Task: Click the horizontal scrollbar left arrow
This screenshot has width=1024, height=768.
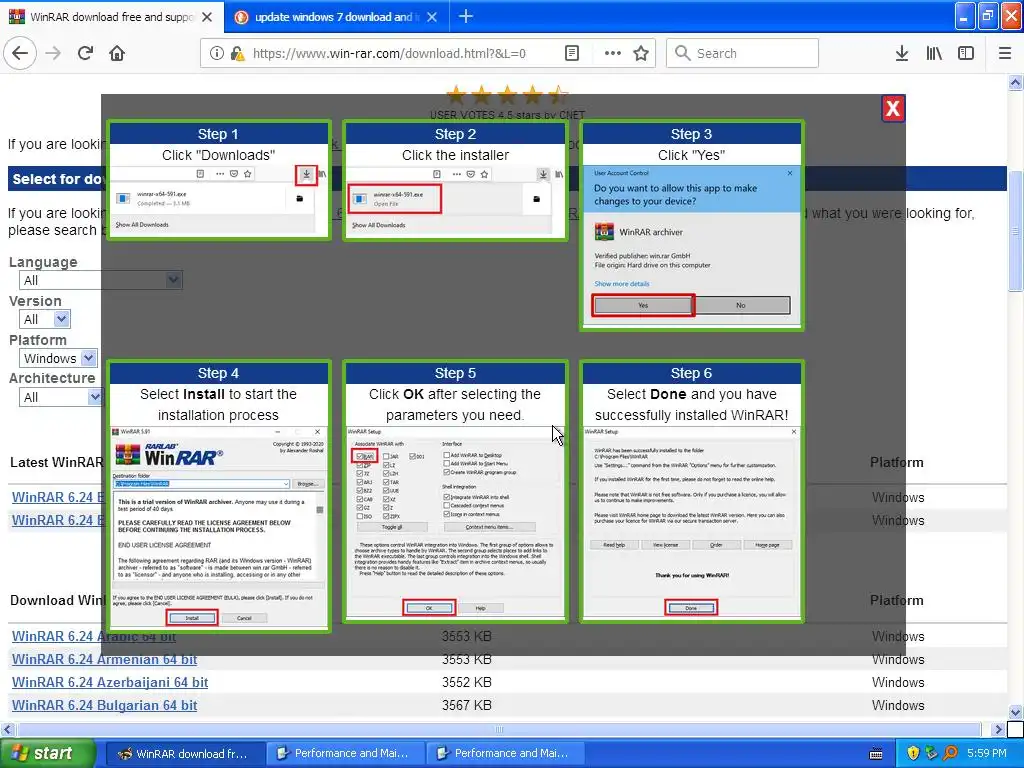Action: (7, 729)
